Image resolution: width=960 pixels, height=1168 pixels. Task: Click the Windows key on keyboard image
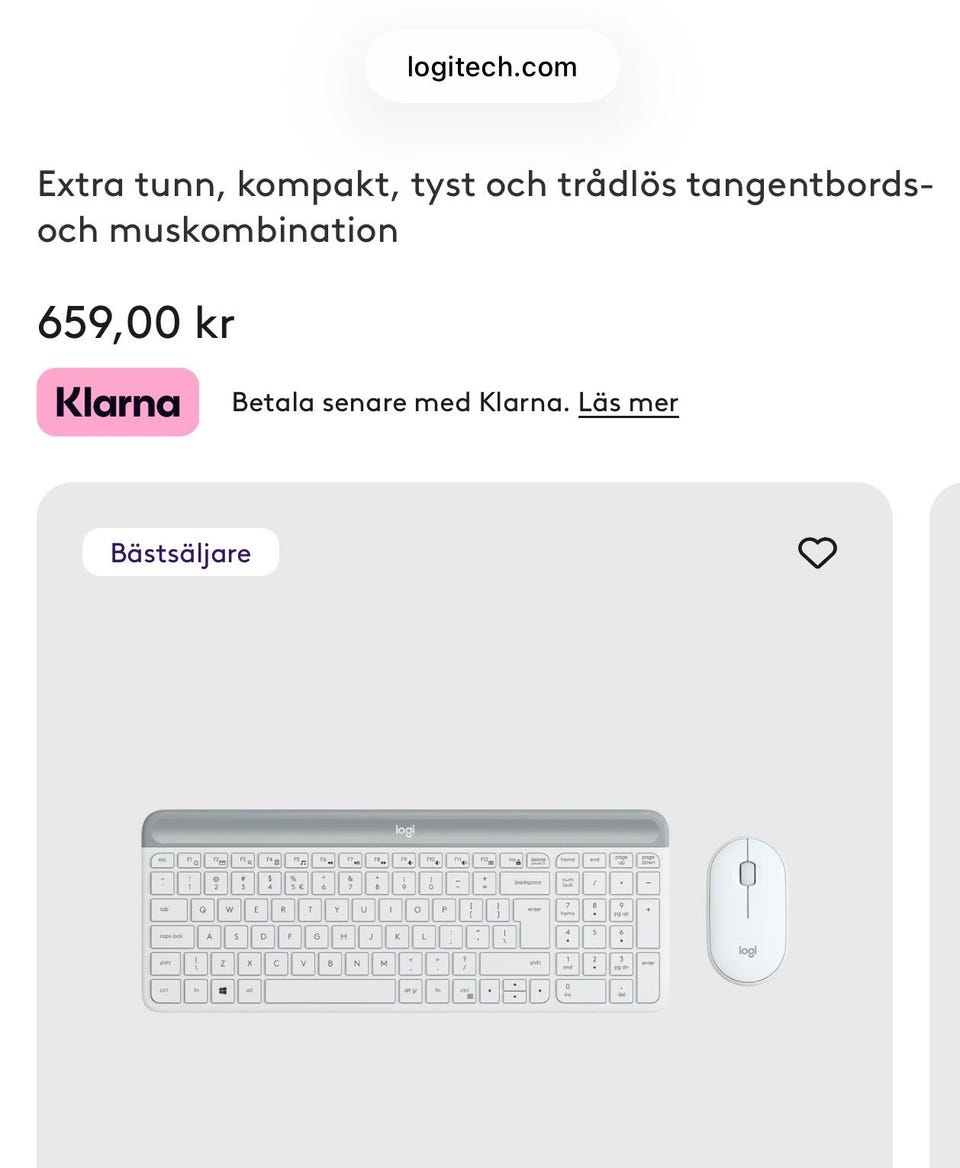pos(222,991)
